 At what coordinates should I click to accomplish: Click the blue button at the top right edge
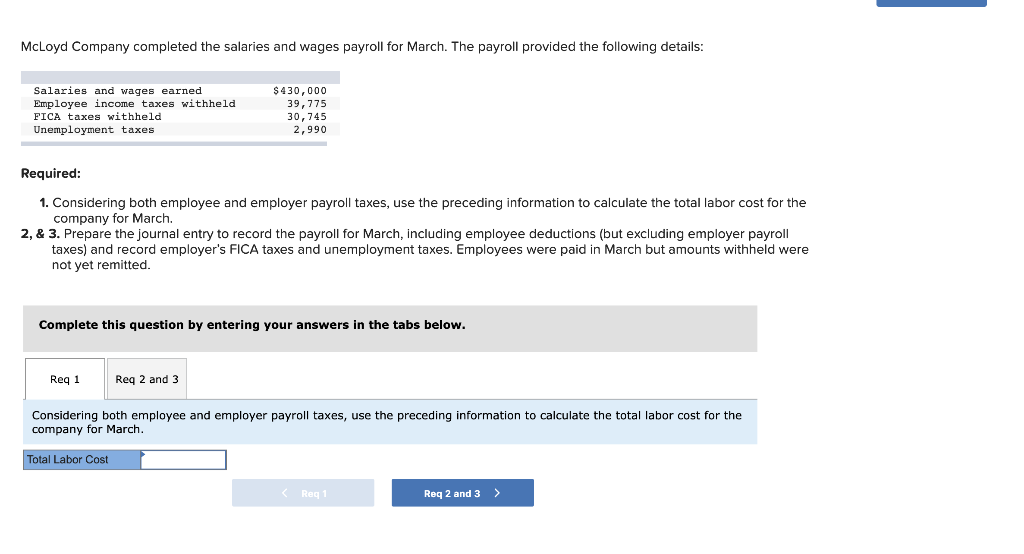coord(931,3)
